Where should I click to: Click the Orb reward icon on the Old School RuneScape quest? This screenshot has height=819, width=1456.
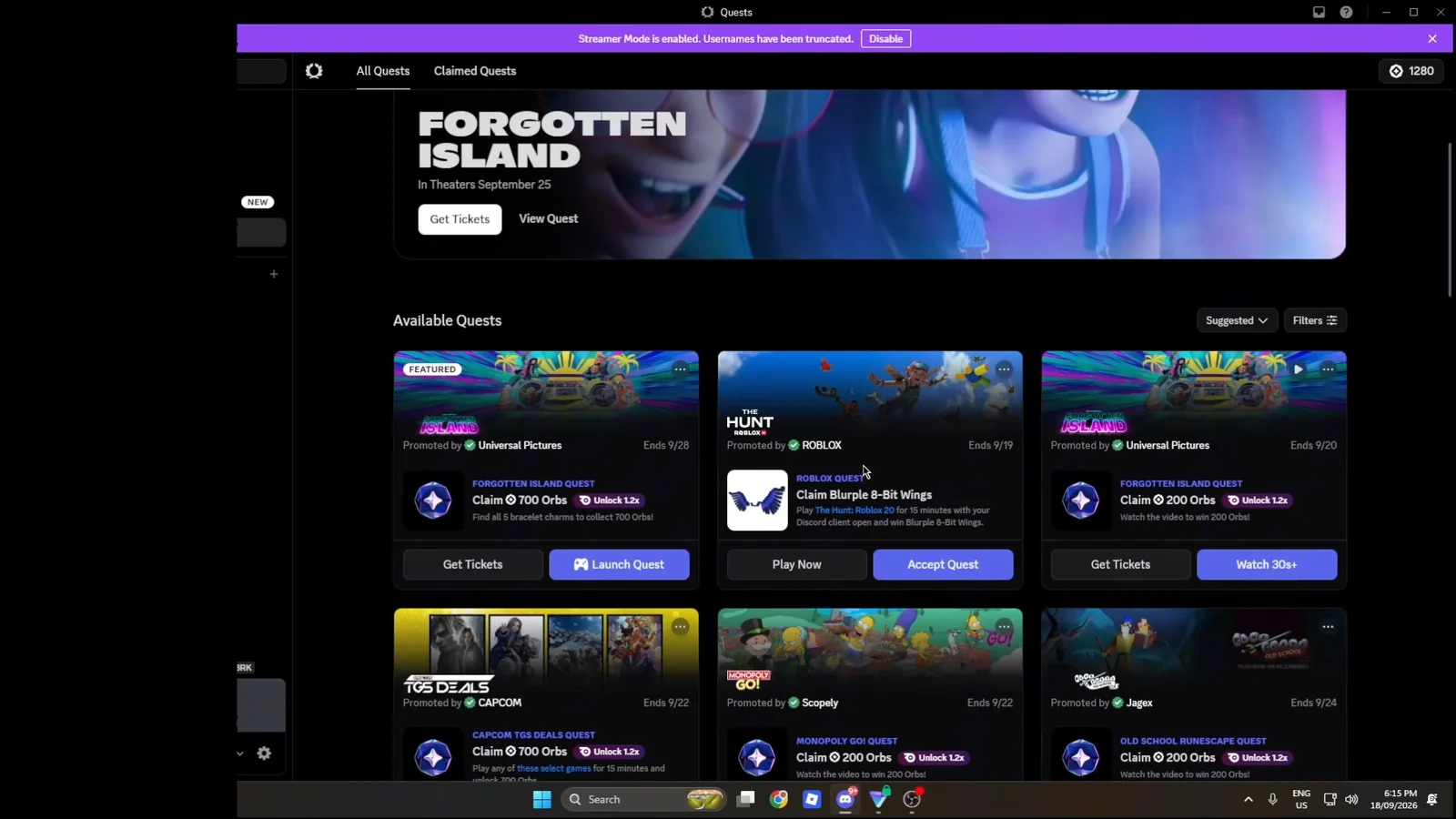[1081, 757]
